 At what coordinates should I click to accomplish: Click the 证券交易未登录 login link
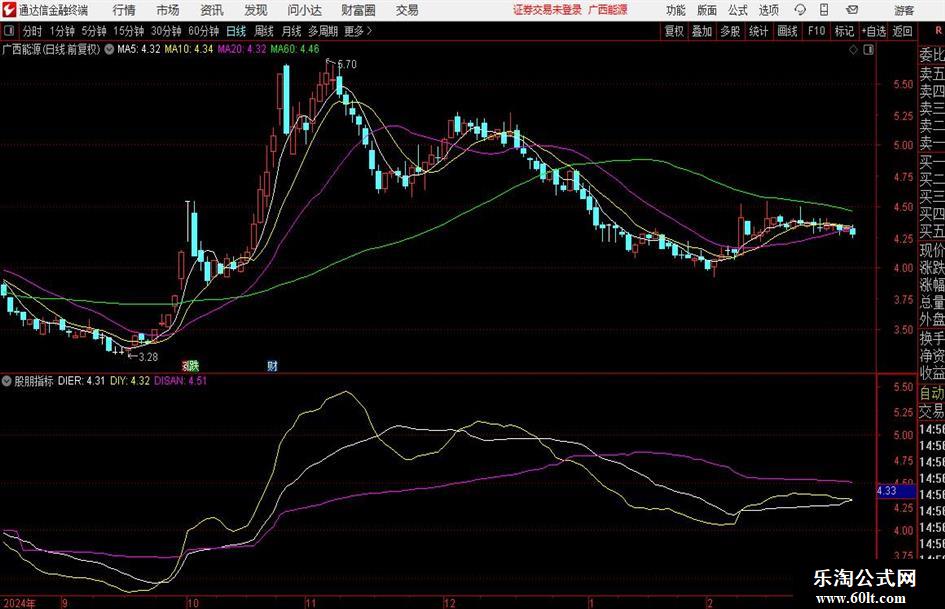tap(547, 10)
